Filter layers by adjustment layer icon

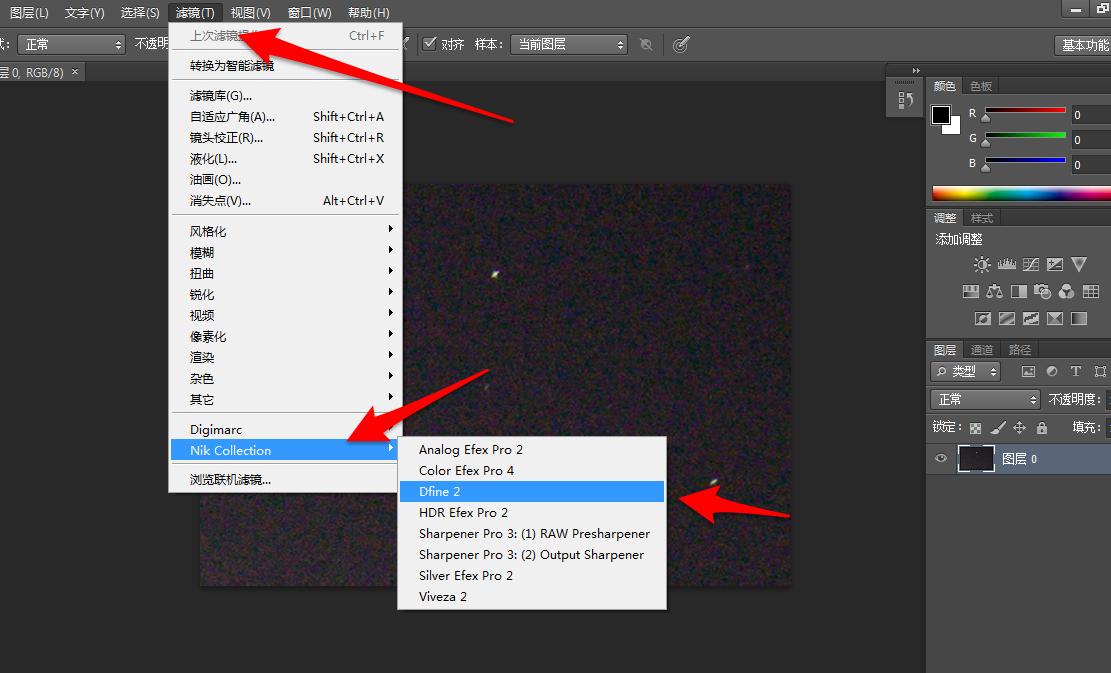(1052, 371)
